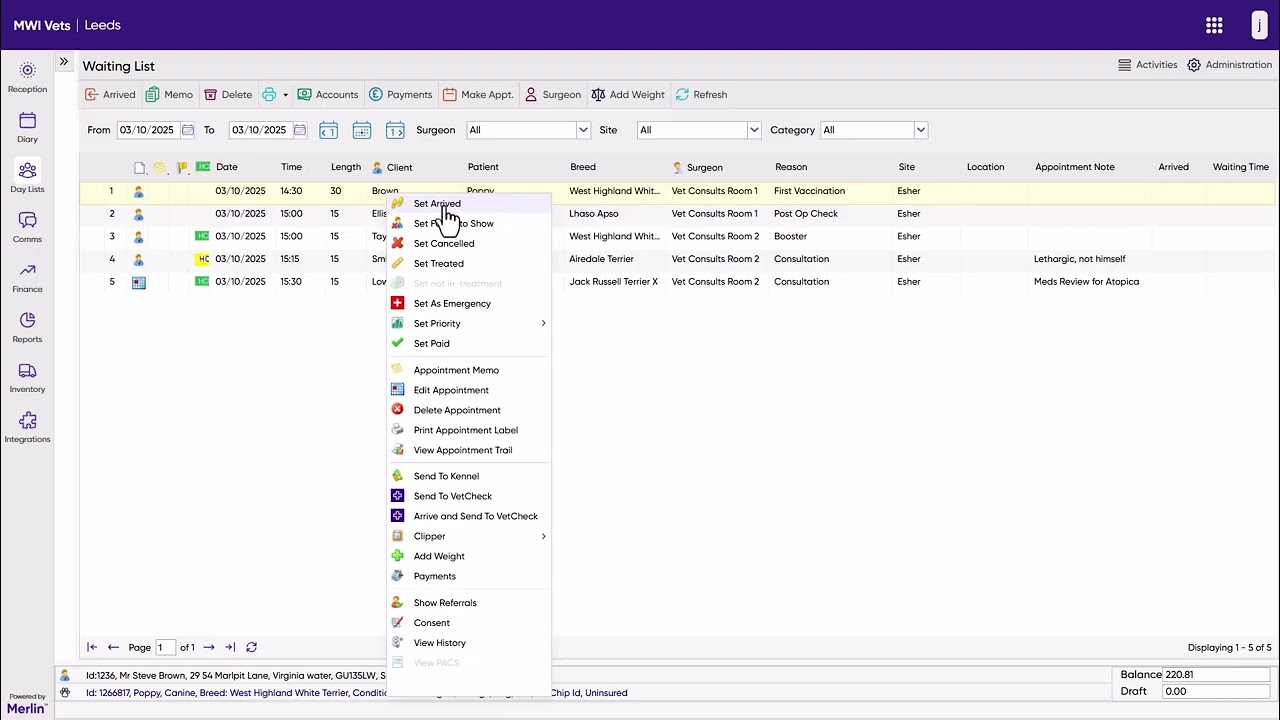Open the Finance sidebar section
Image resolution: width=1280 pixels, height=720 pixels.
pyautogui.click(x=27, y=277)
